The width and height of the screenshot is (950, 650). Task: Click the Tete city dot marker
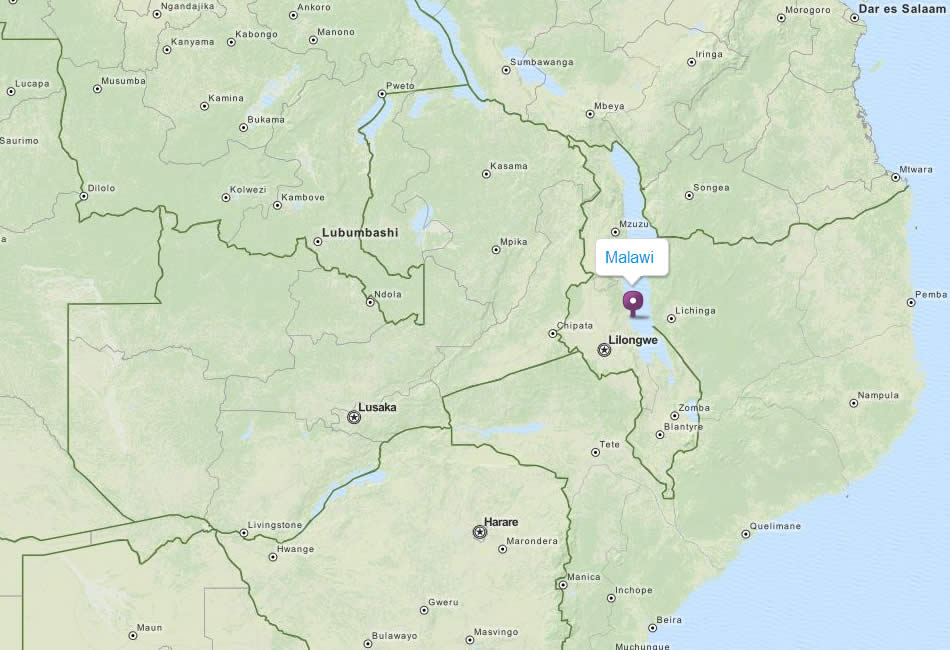click(595, 453)
